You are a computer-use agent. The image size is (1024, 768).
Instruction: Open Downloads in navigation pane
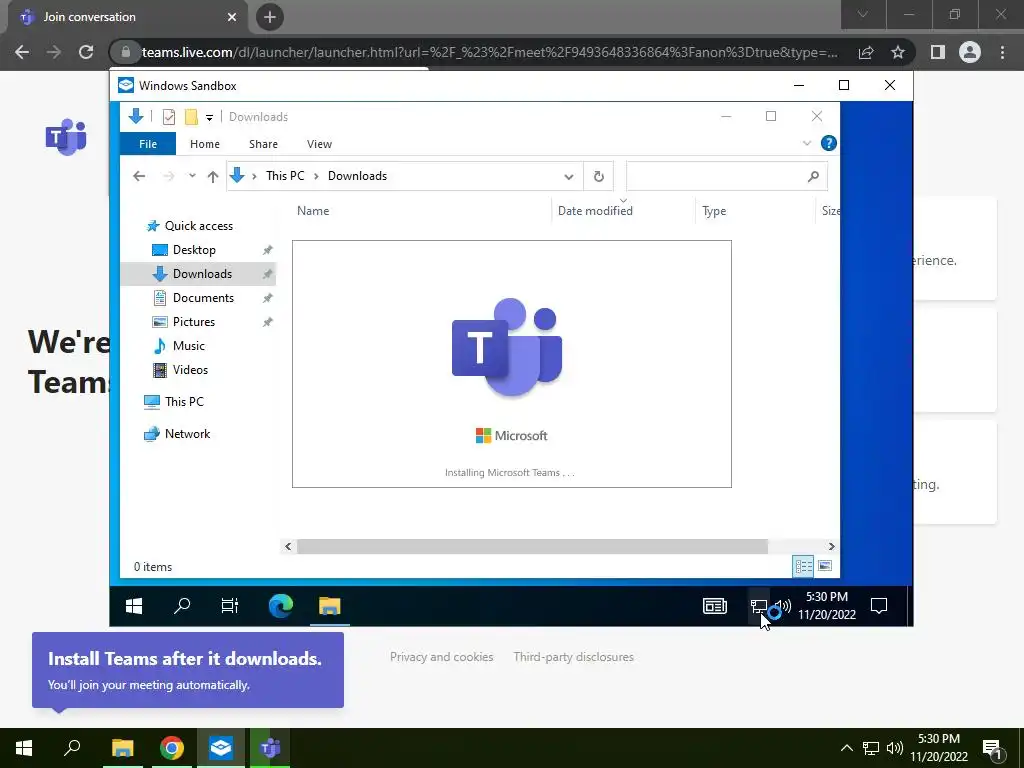(x=198, y=274)
